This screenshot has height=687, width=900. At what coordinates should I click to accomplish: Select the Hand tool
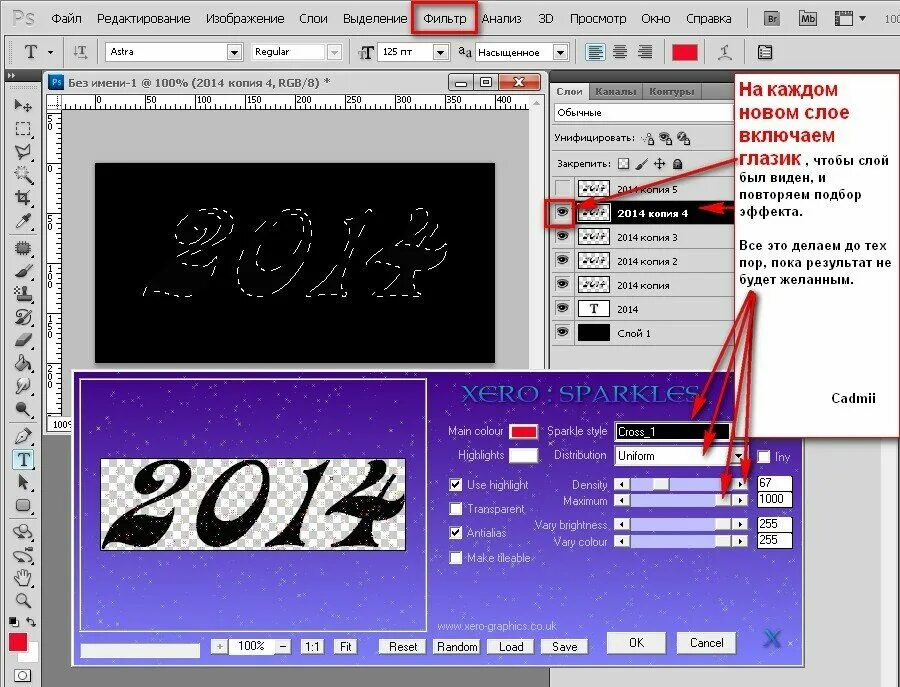click(x=23, y=577)
